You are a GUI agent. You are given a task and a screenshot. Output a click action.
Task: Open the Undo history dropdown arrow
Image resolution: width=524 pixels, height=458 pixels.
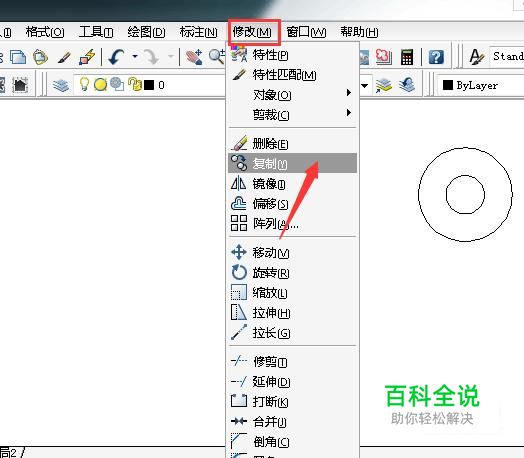[134, 56]
